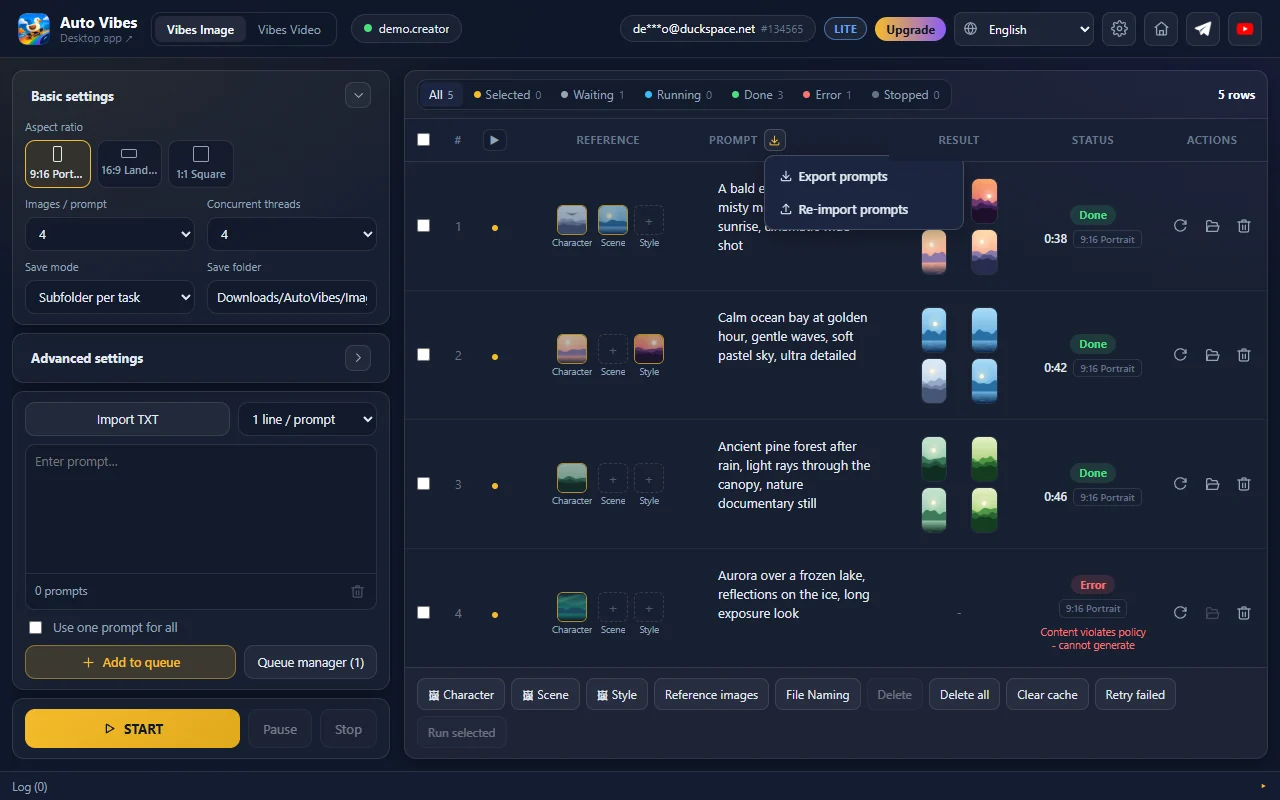The height and width of the screenshot is (800, 1280).
Task: Open the Character reference thumbnail in row 4
Action: tap(572, 607)
